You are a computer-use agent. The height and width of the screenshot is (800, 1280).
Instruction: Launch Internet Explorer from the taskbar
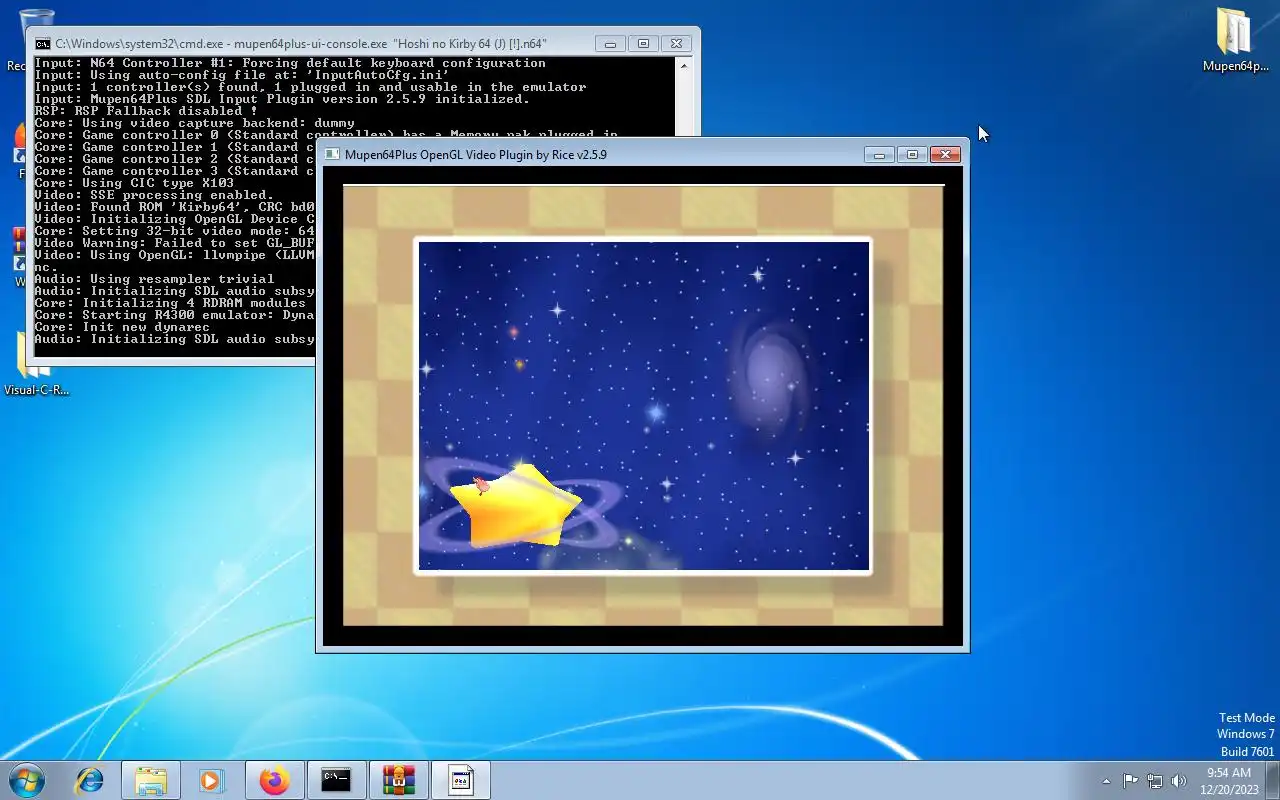pos(90,780)
